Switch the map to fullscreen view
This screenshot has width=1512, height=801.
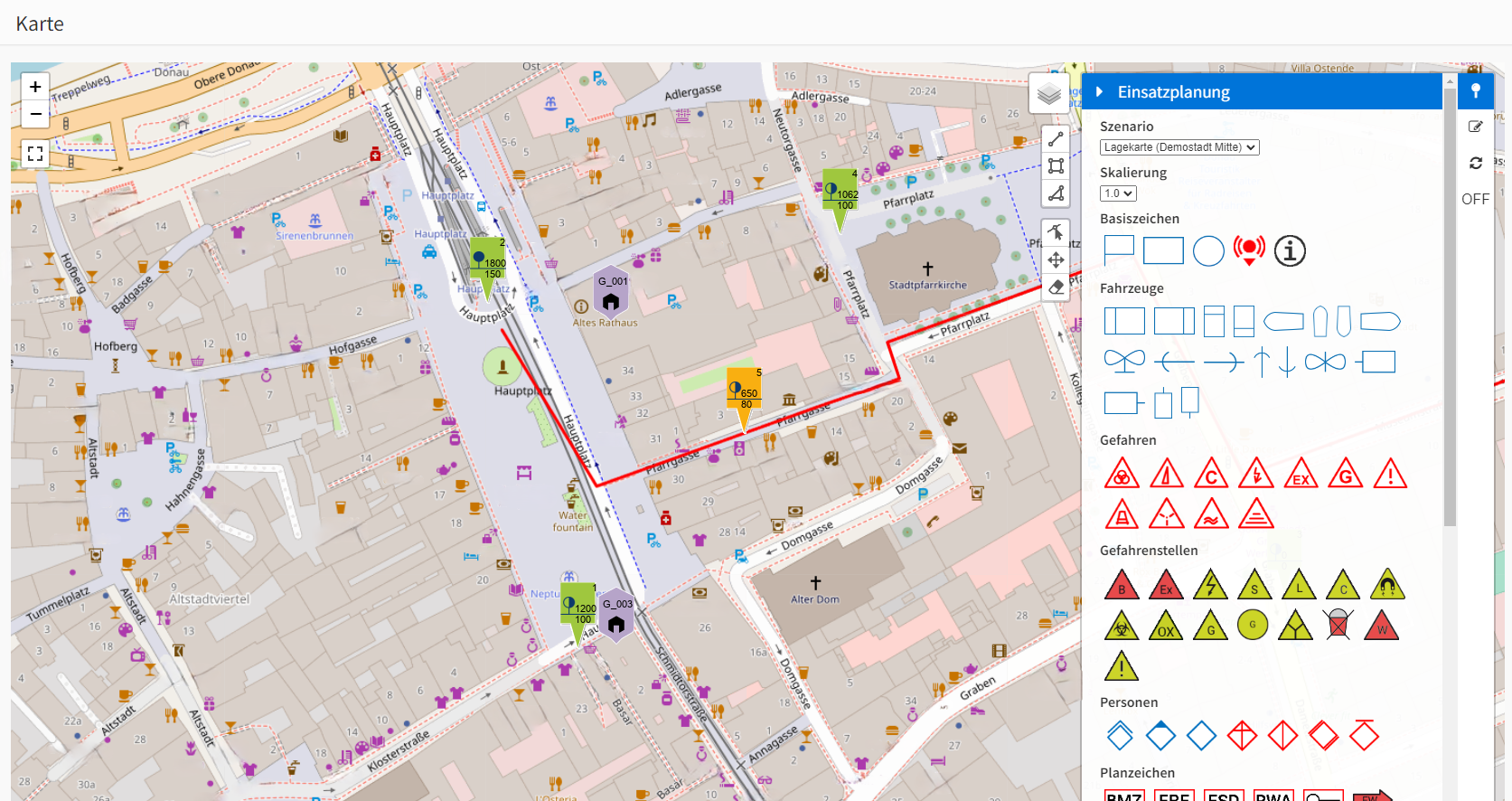35,154
